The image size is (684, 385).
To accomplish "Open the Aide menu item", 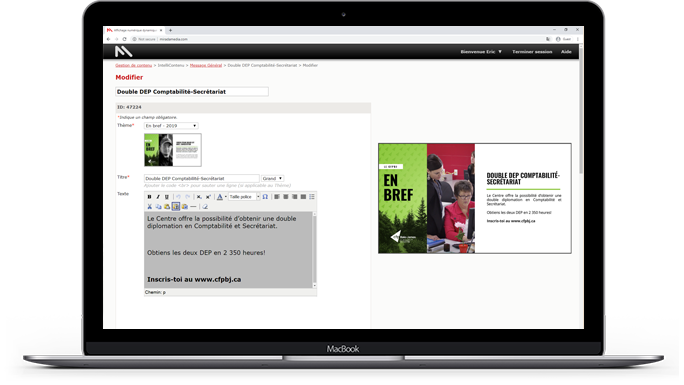I will (x=566, y=51).
